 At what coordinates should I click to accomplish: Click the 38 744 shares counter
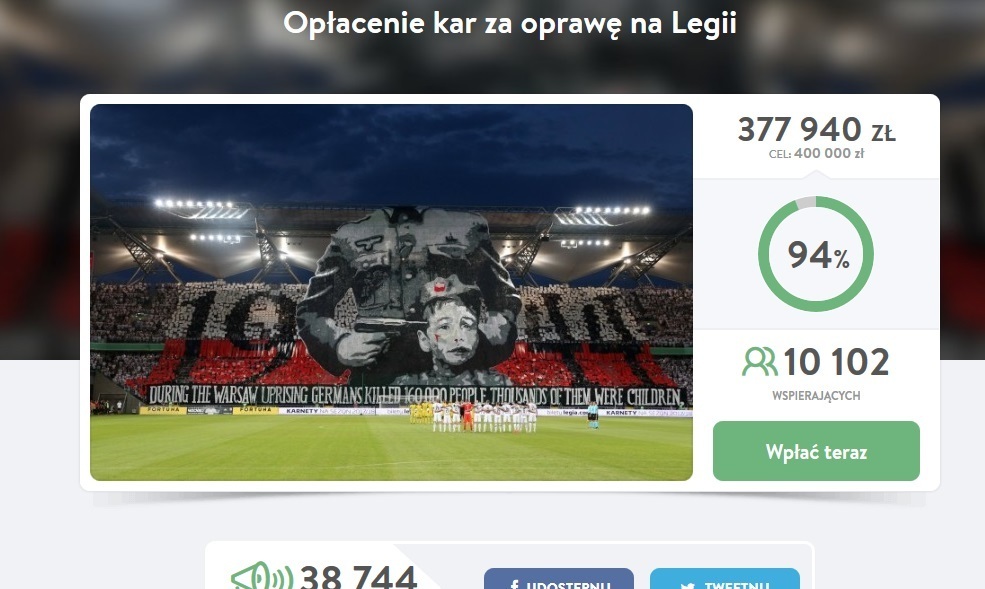pos(359,577)
